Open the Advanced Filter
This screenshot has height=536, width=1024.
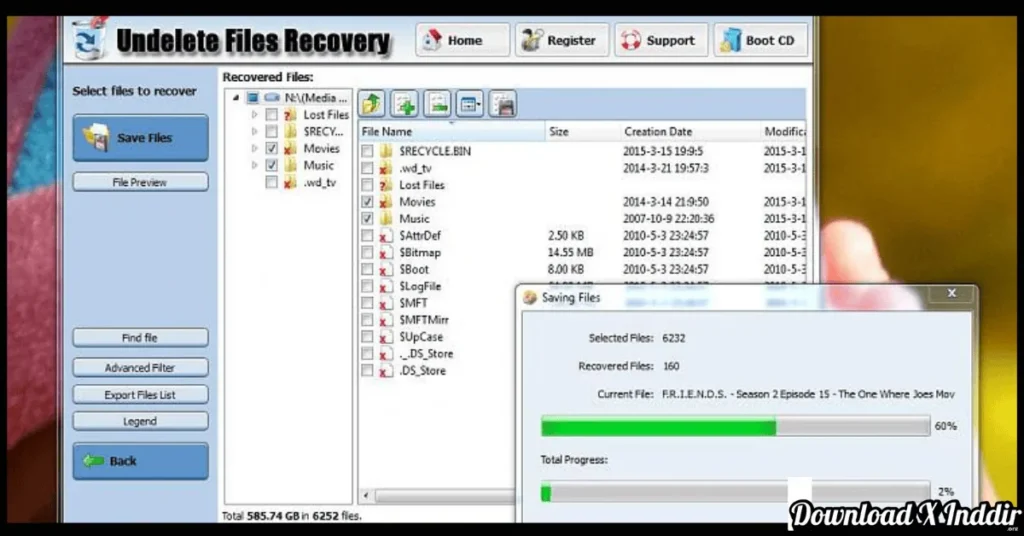click(140, 368)
